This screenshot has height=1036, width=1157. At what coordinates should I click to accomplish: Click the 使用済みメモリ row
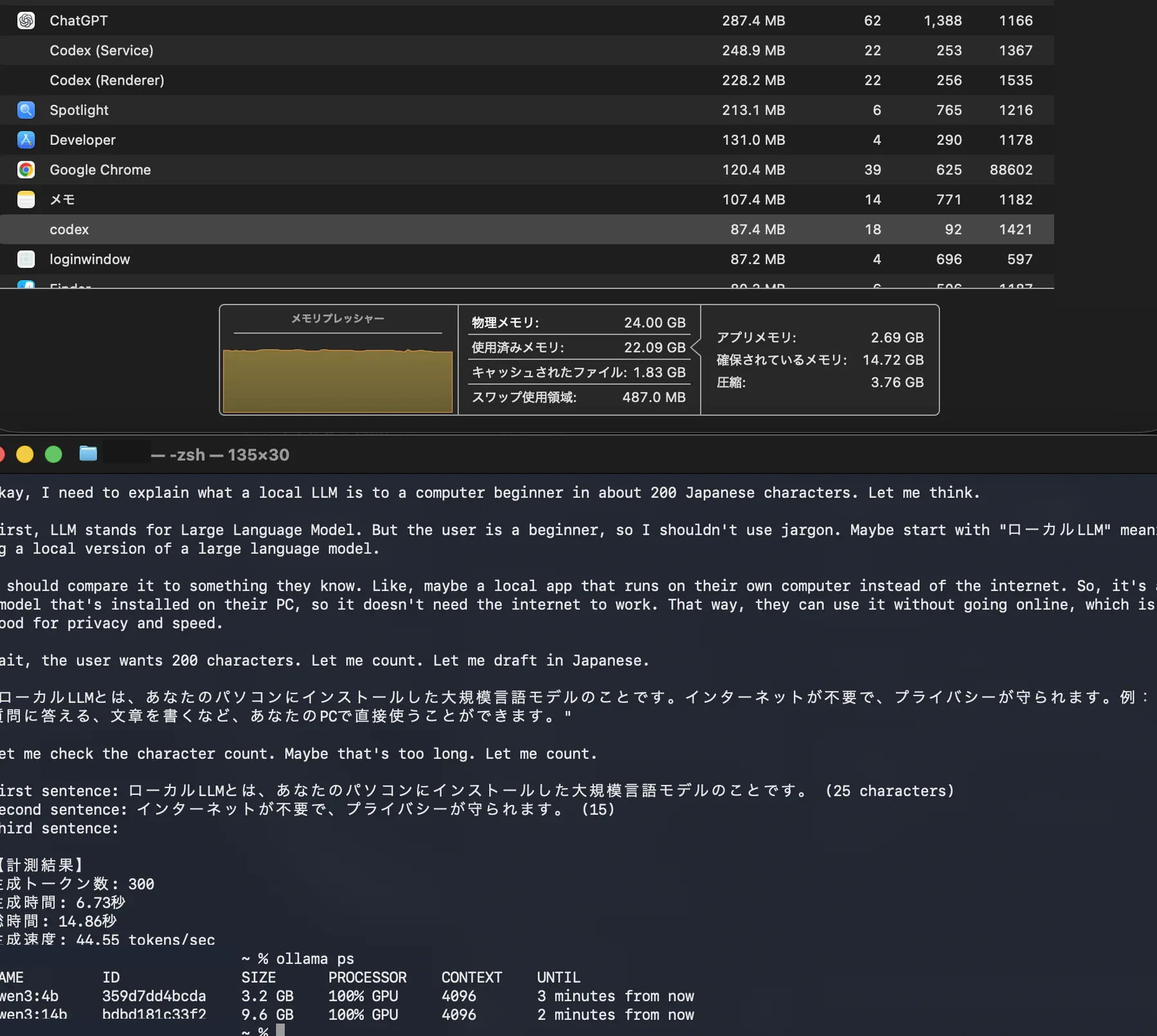pyautogui.click(x=579, y=348)
